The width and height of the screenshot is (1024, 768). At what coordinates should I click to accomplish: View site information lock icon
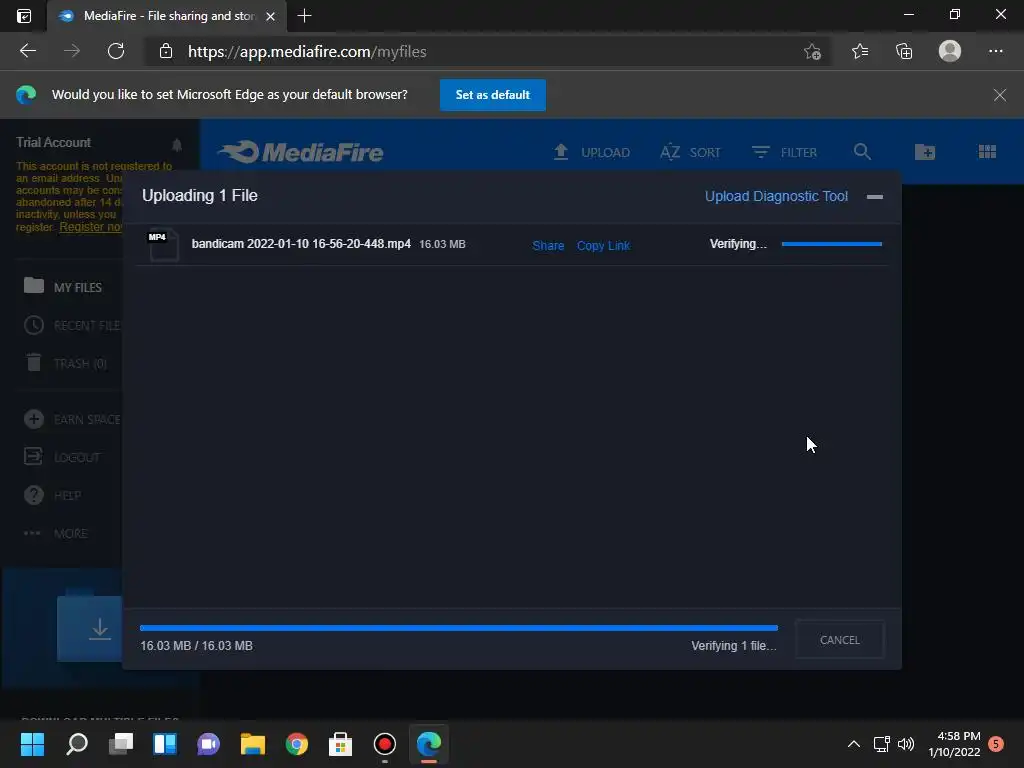[x=166, y=51]
